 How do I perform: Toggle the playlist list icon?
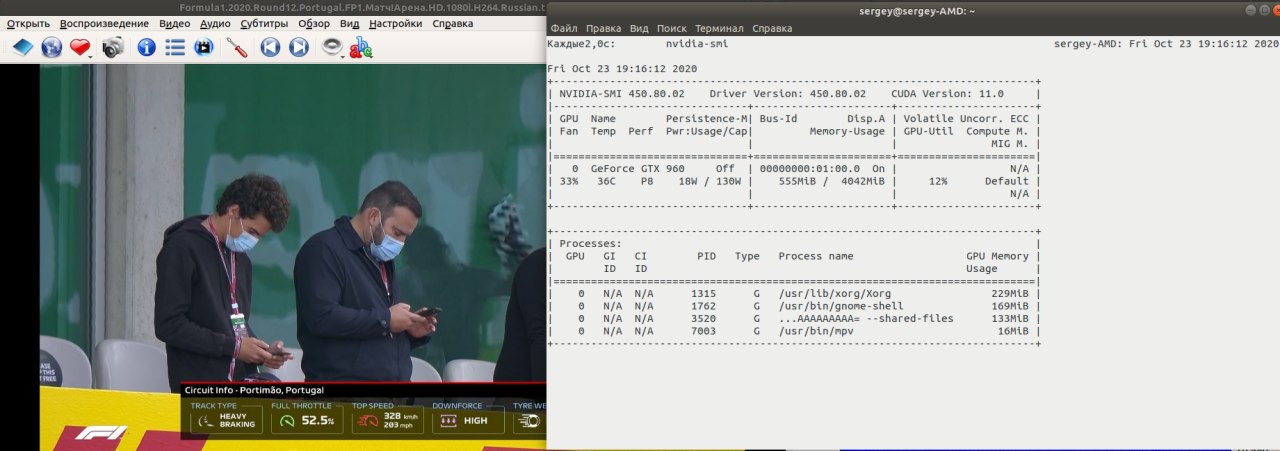[x=175, y=47]
